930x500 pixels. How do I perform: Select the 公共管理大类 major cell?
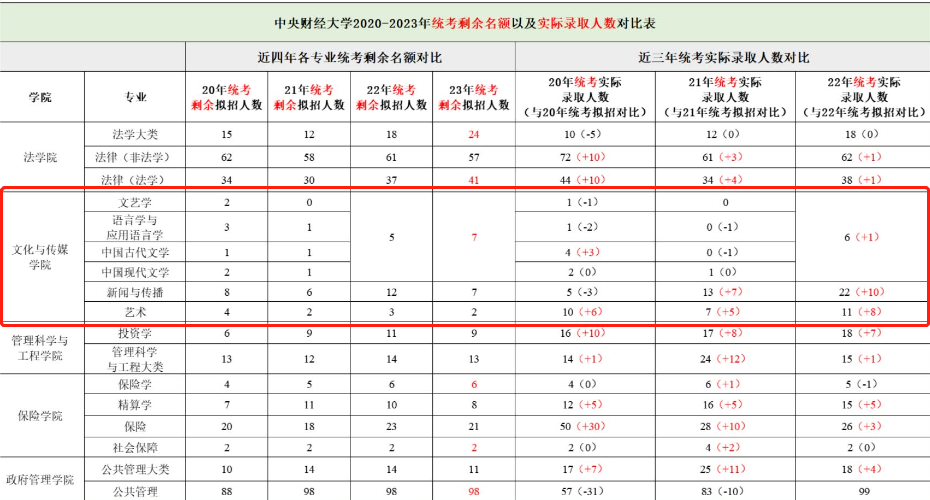coord(135,469)
